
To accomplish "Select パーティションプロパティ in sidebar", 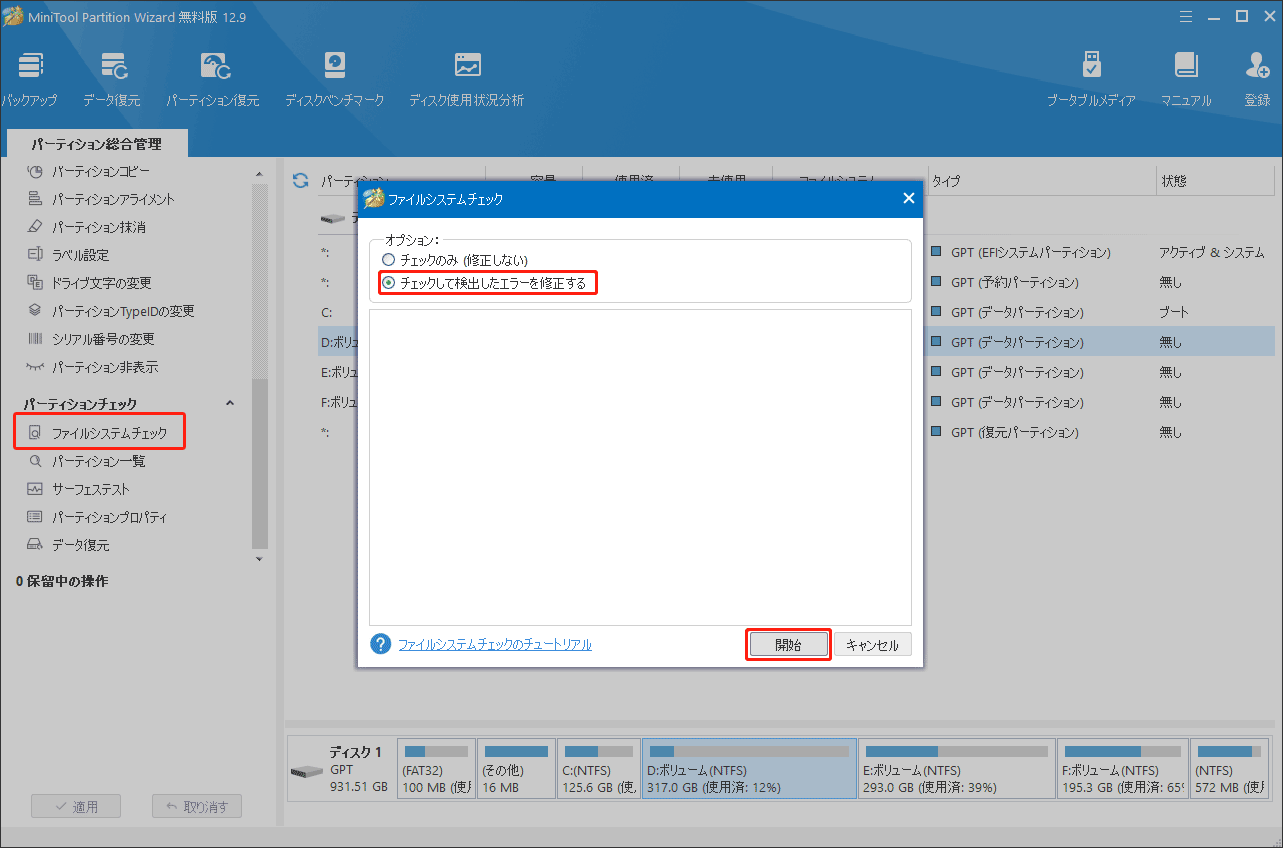I will (97, 517).
